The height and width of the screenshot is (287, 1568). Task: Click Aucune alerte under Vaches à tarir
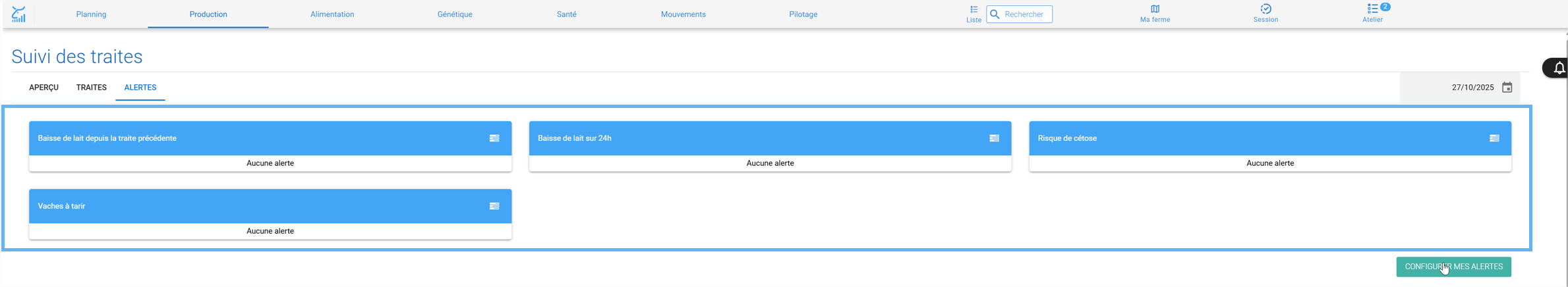(x=270, y=231)
